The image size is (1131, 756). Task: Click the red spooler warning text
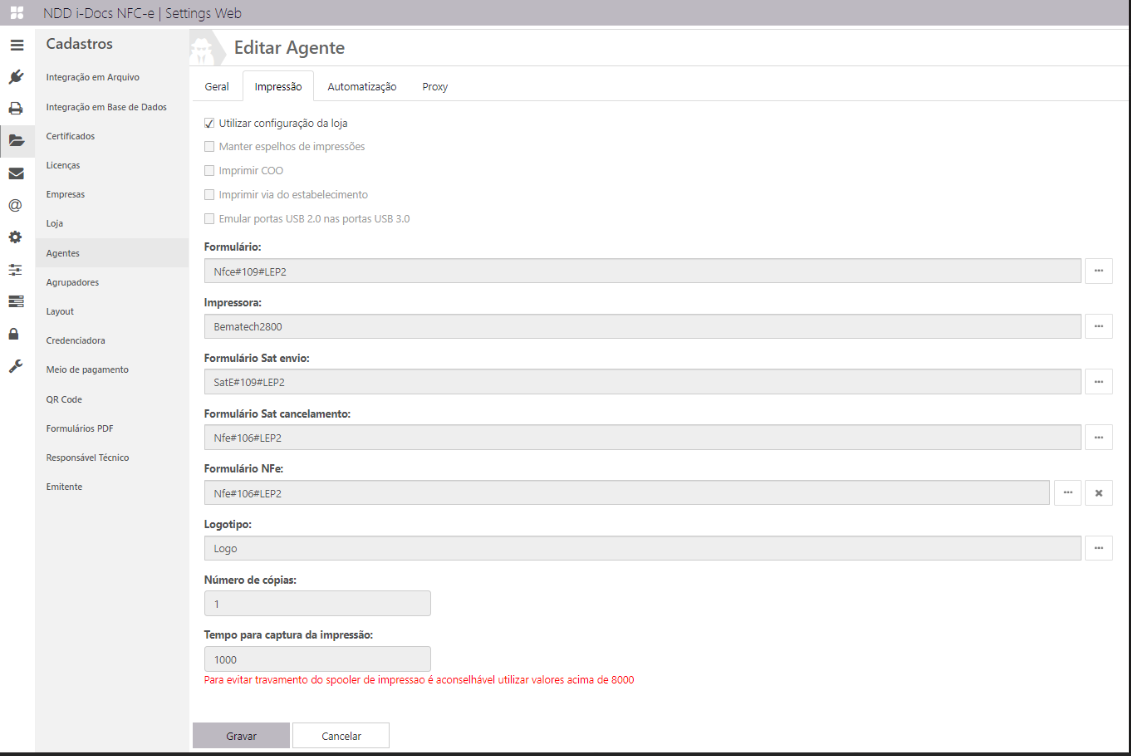coord(419,680)
